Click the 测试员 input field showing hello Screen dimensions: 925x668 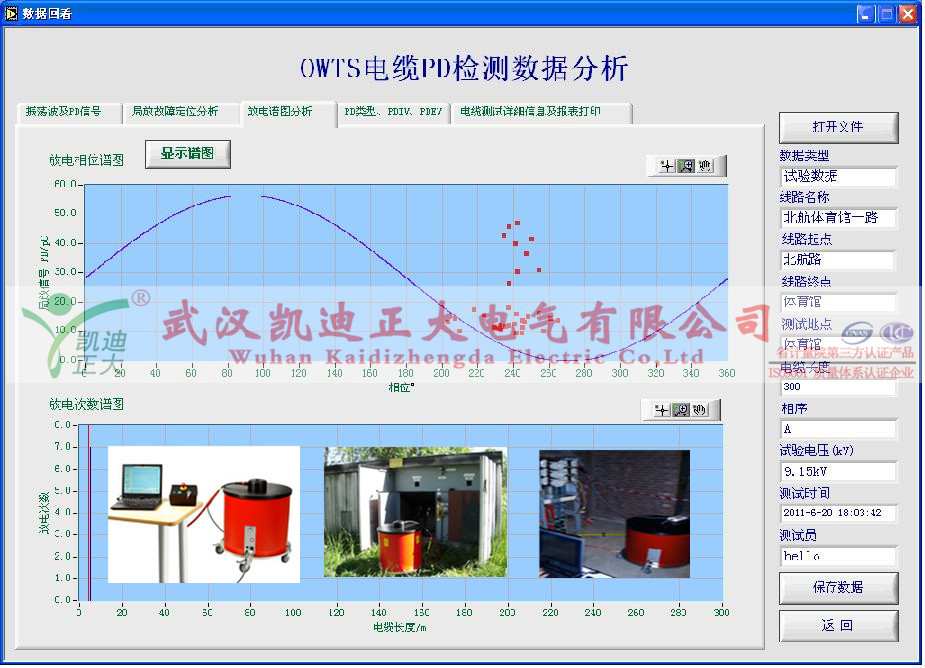tap(838, 556)
